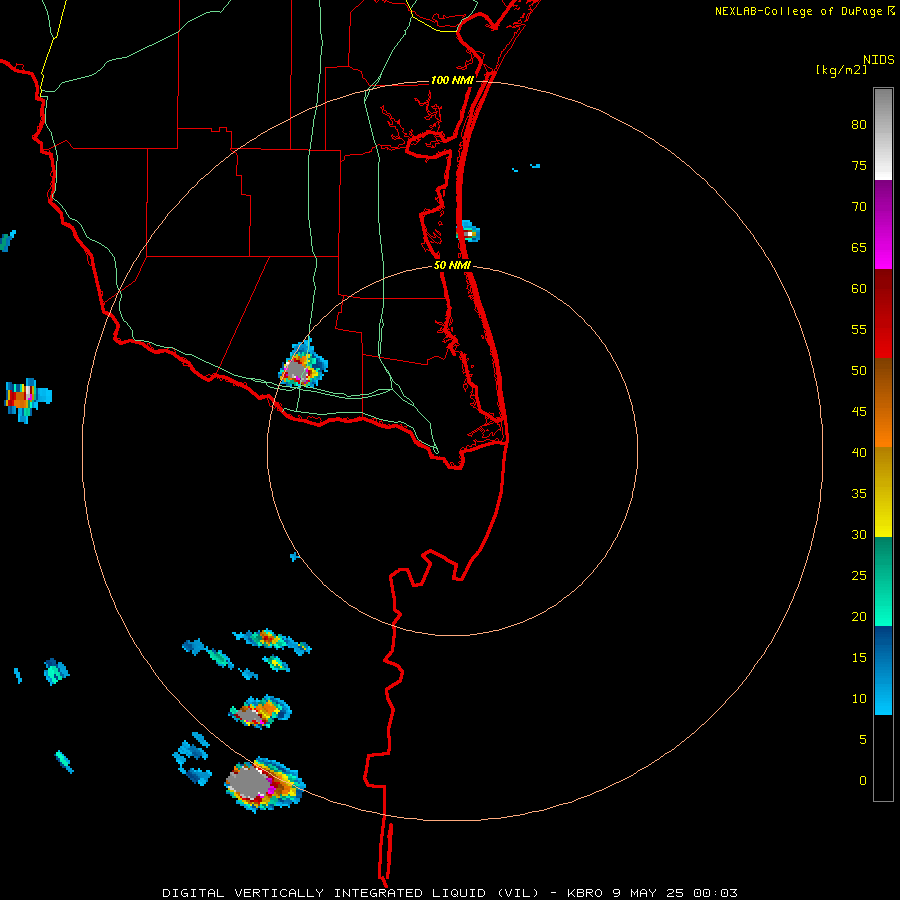Click the scale value 75
This screenshot has height=900, width=900.
pyautogui.click(x=859, y=166)
